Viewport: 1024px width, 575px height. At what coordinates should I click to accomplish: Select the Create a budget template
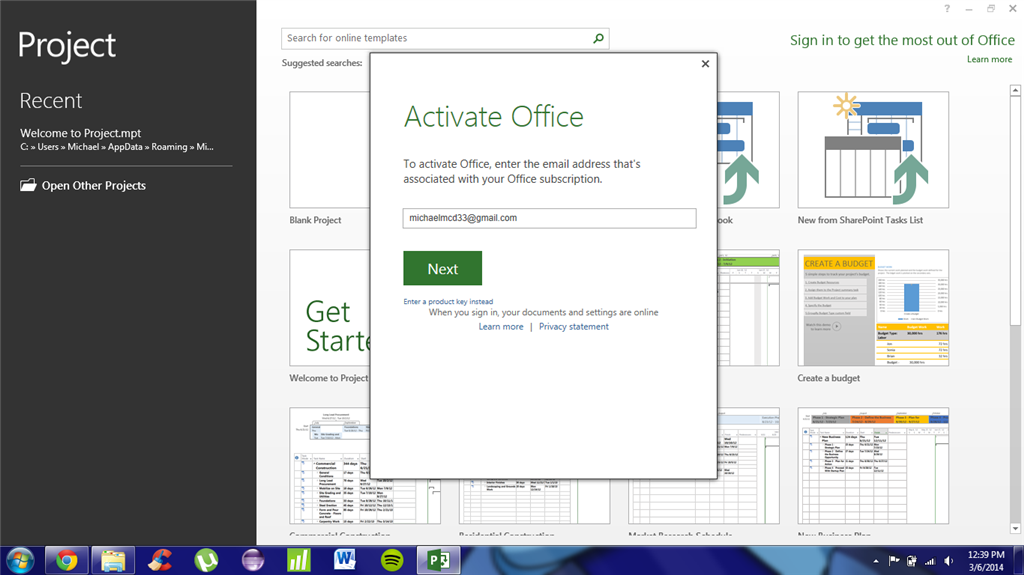(x=873, y=308)
